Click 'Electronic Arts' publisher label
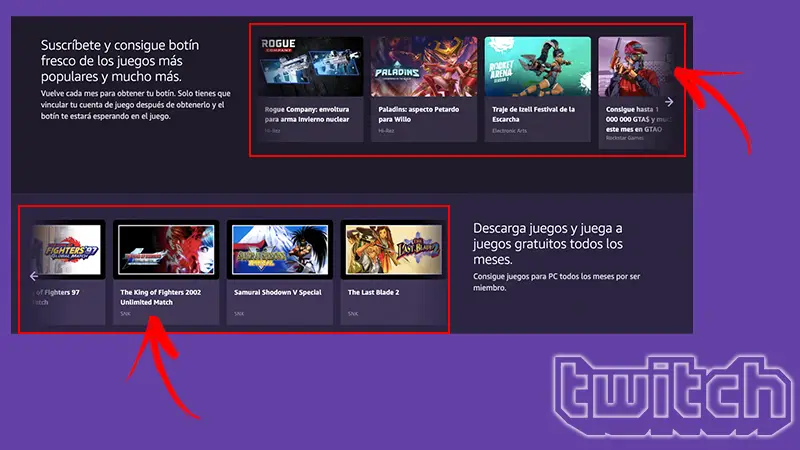 (x=509, y=131)
